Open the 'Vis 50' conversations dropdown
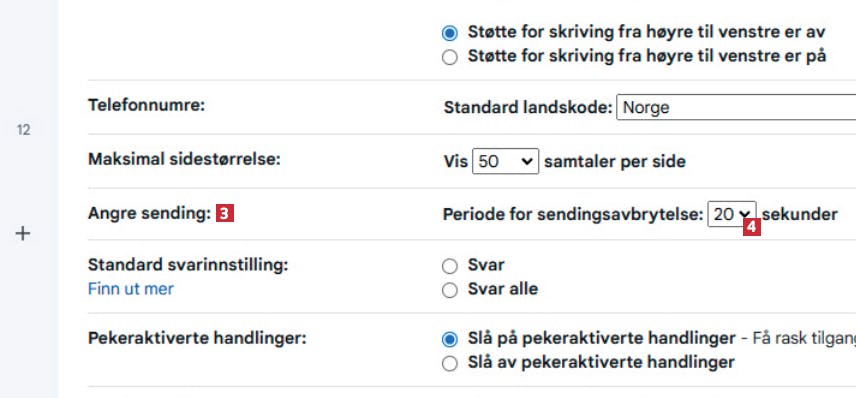The width and height of the screenshot is (856, 398). (x=506, y=161)
